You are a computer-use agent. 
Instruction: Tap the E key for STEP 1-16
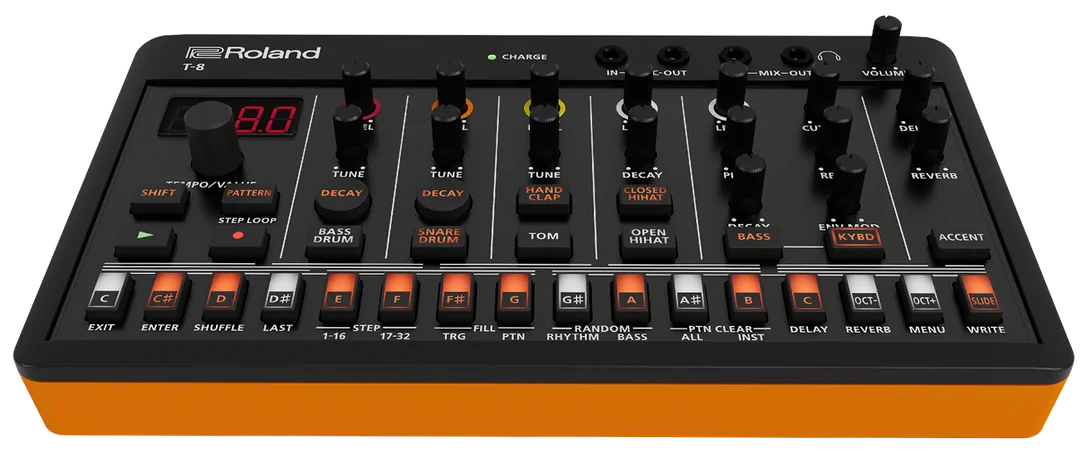click(339, 296)
